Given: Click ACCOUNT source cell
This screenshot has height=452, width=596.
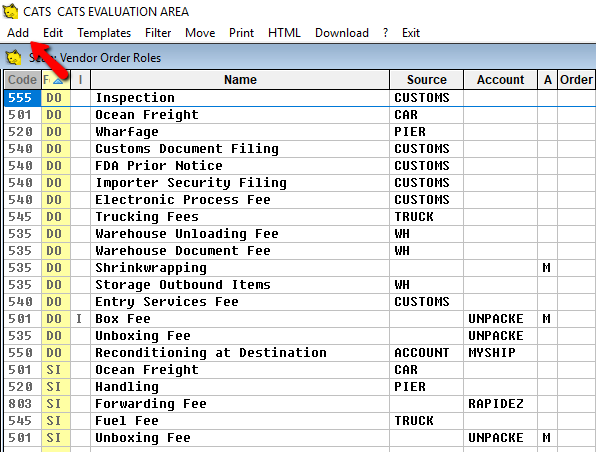Looking at the screenshot, I should coord(426,353).
